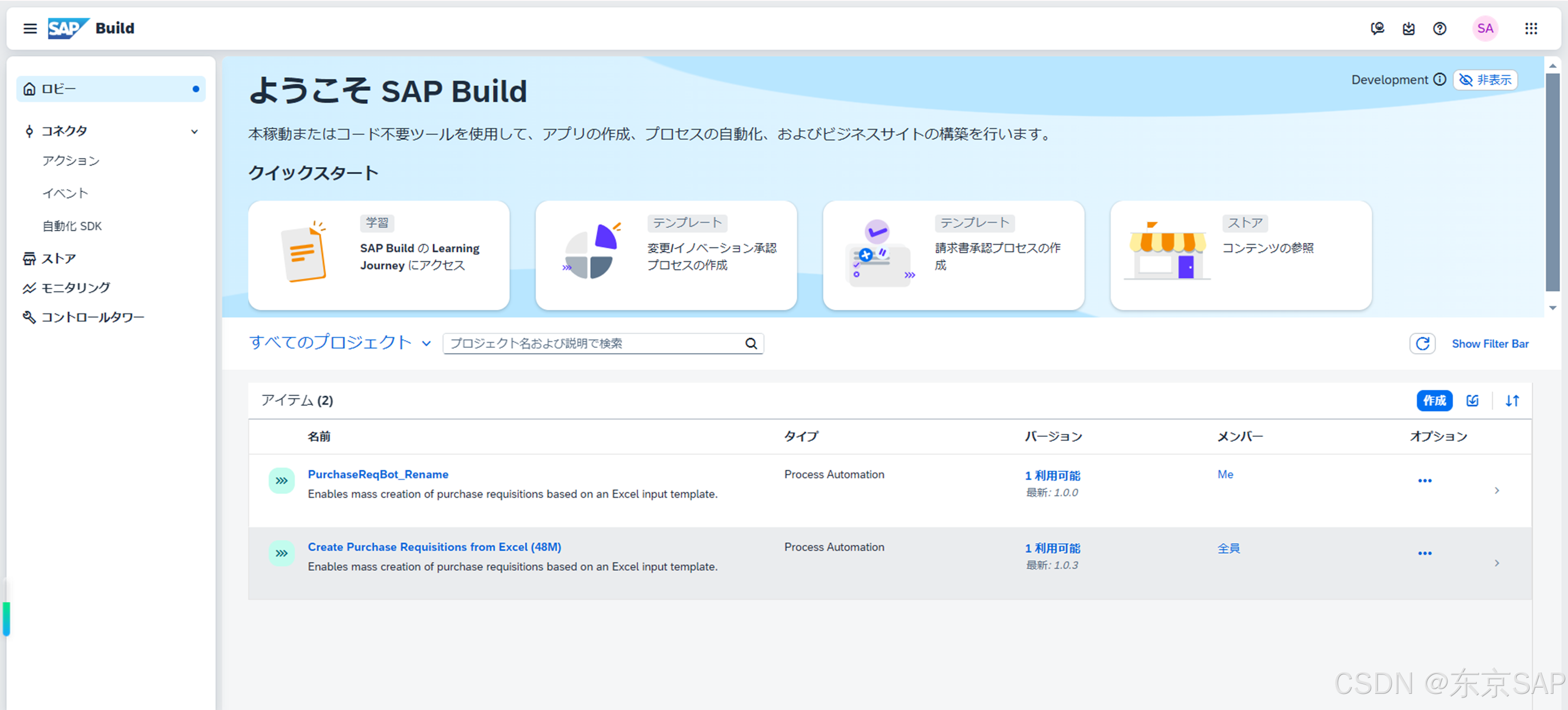The image size is (1568, 710).
Task: Click the vertical scrollbar thumb
Action: point(1553,182)
